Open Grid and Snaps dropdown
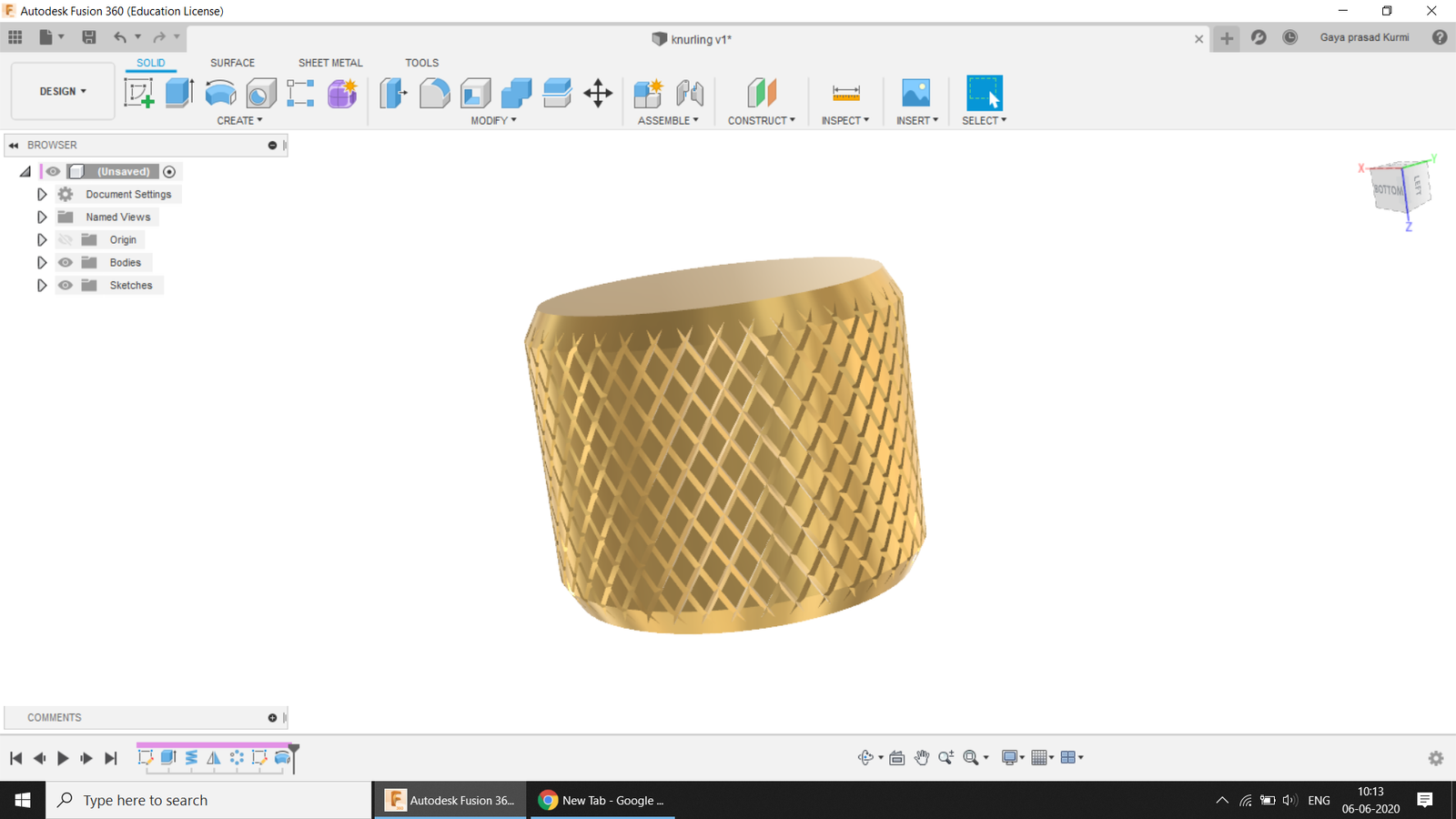This screenshot has width=1456, height=819. (x=1043, y=757)
